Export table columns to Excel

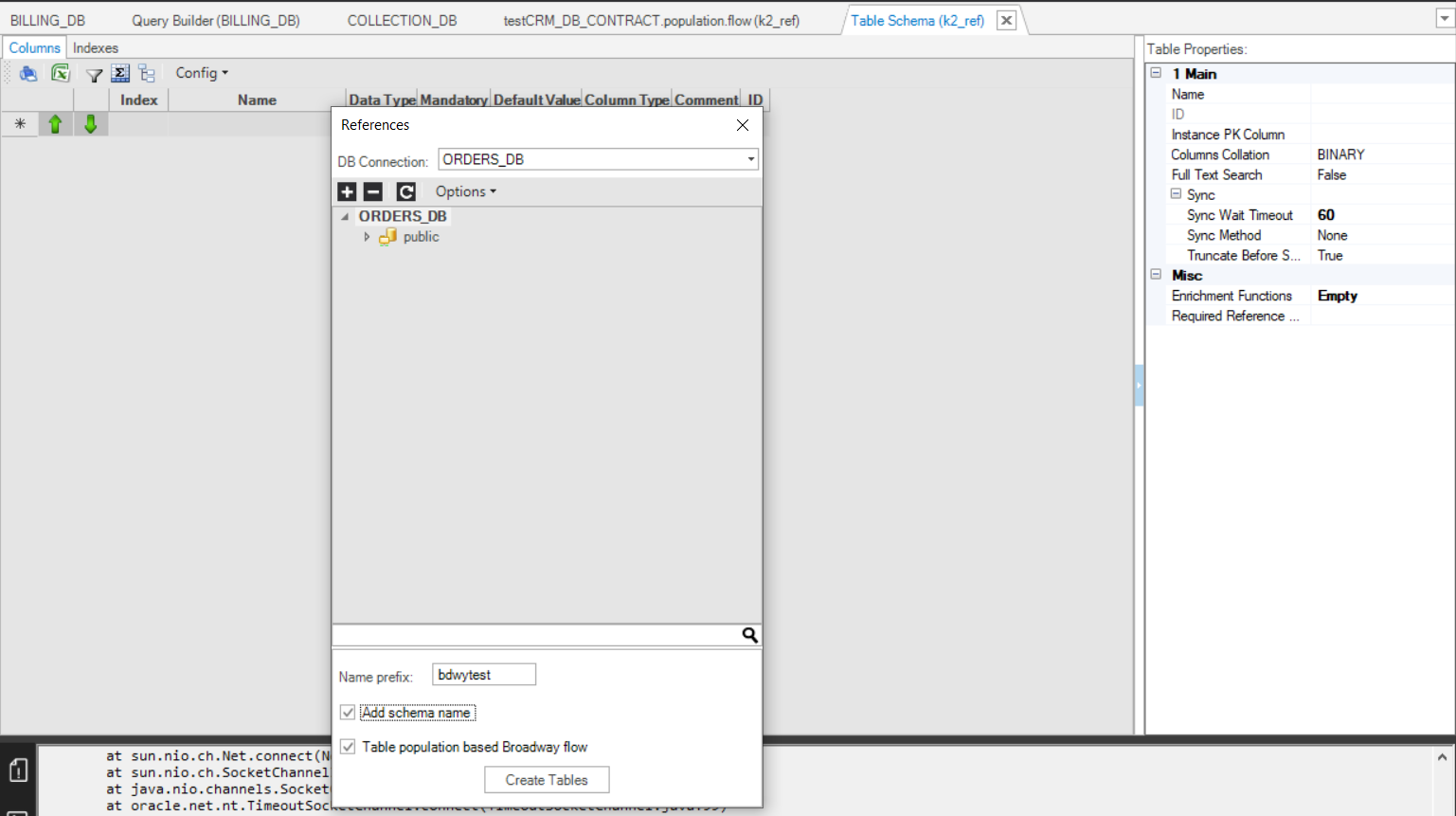(x=61, y=73)
